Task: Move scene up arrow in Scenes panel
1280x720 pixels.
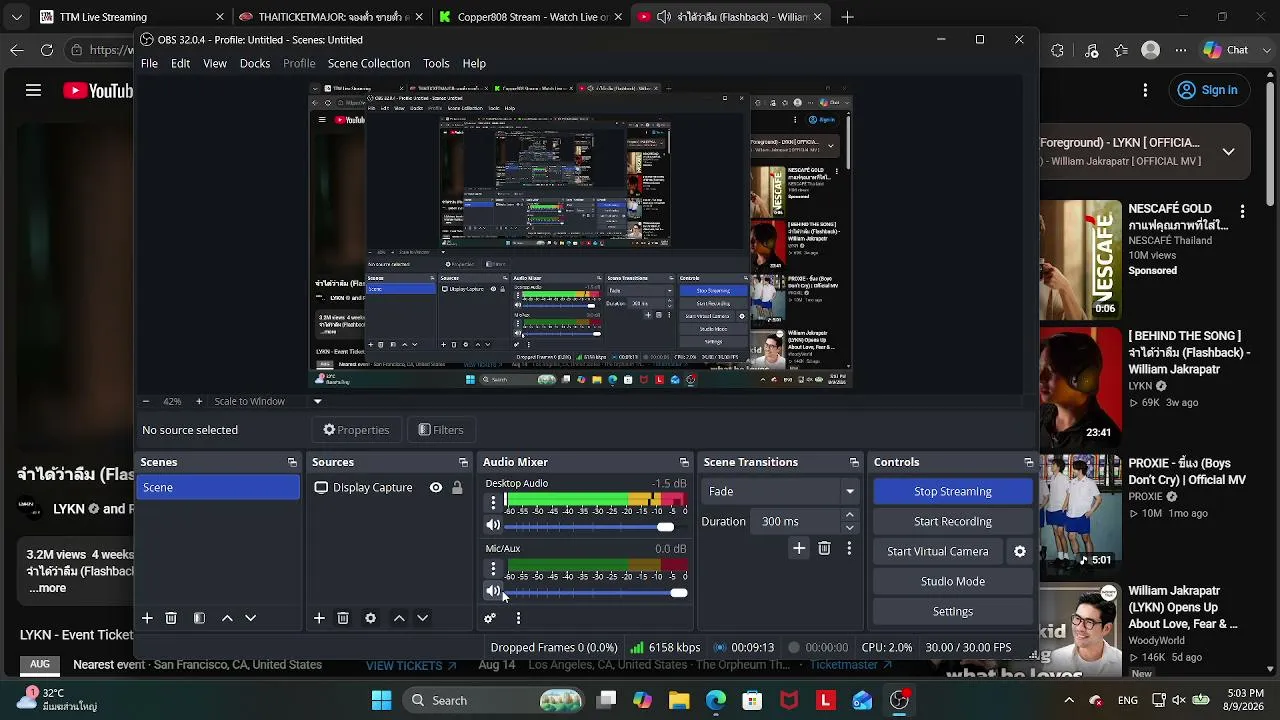Action: pos(227,618)
